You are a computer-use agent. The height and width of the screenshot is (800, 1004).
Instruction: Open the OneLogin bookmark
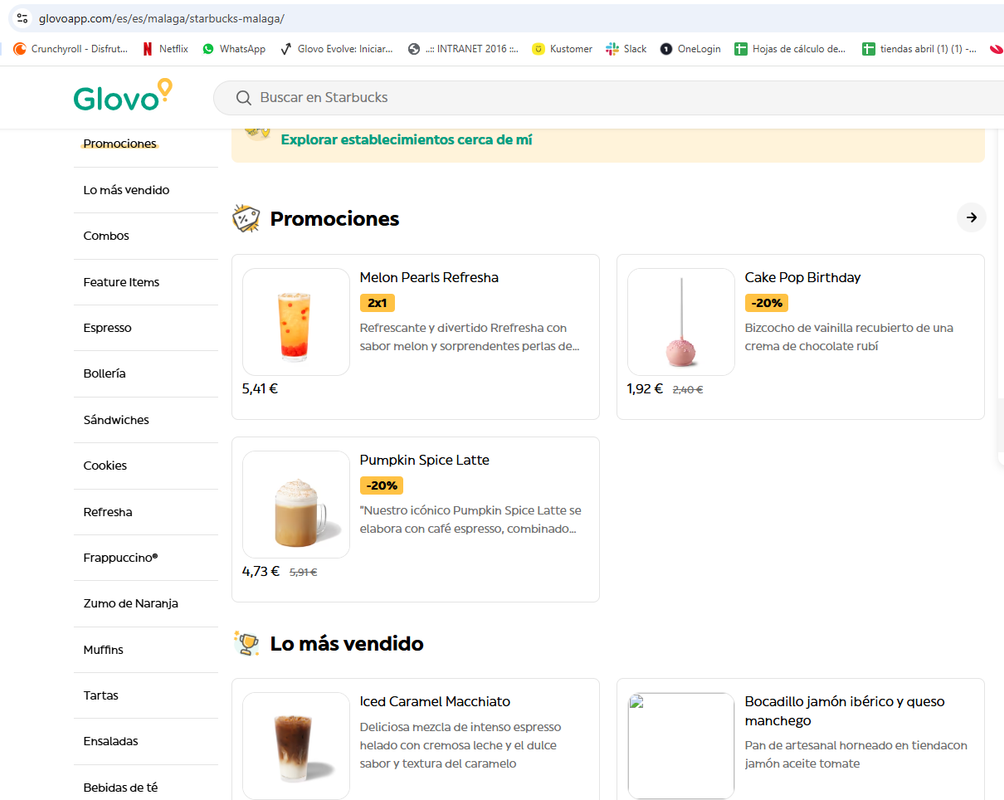(690, 49)
